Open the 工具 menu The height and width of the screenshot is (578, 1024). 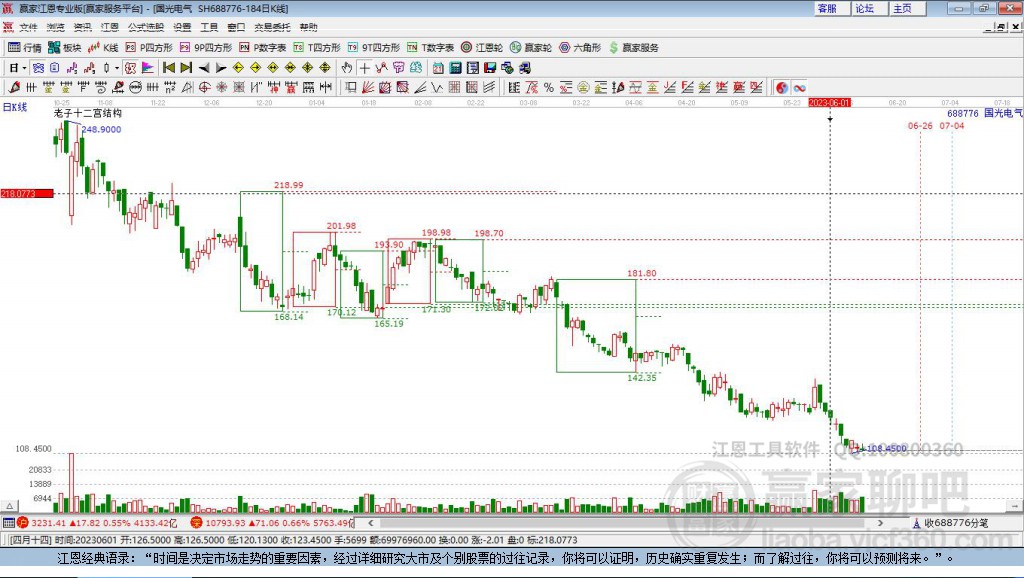(x=209, y=27)
